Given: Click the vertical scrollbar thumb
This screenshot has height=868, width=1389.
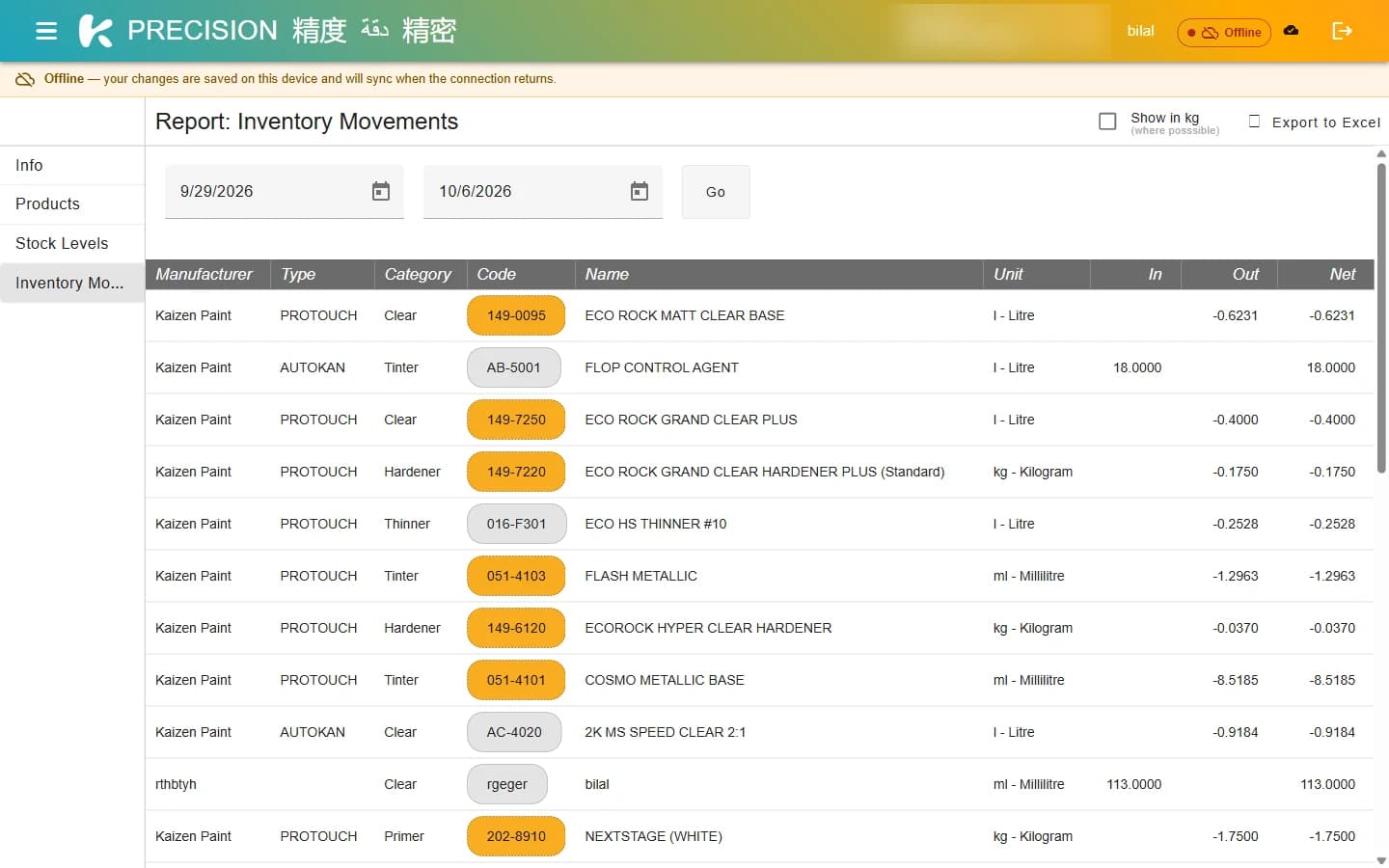Looking at the screenshot, I should coord(1381,318).
